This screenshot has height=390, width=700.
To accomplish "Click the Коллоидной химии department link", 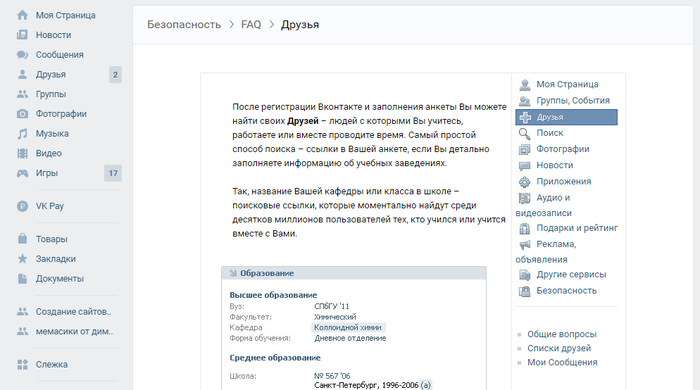I will (x=347, y=328).
